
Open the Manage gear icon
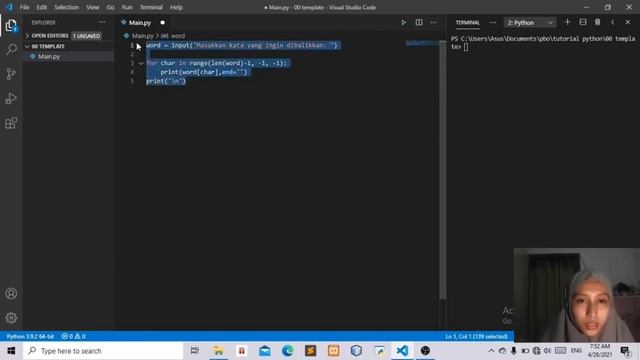pyautogui.click(x=11, y=318)
